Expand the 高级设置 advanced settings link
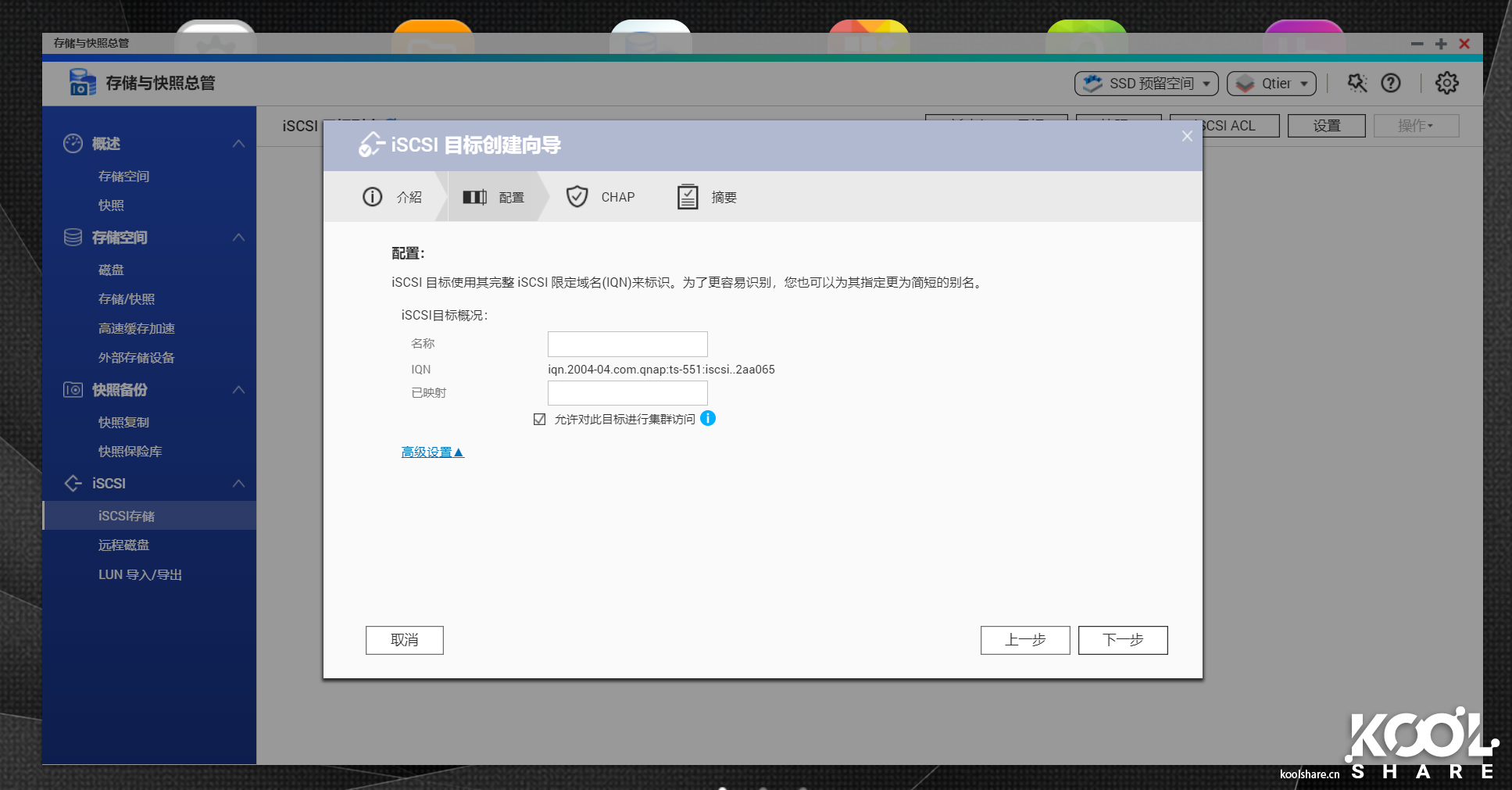This screenshot has width=1512, height=790. [x=432, y=452]
